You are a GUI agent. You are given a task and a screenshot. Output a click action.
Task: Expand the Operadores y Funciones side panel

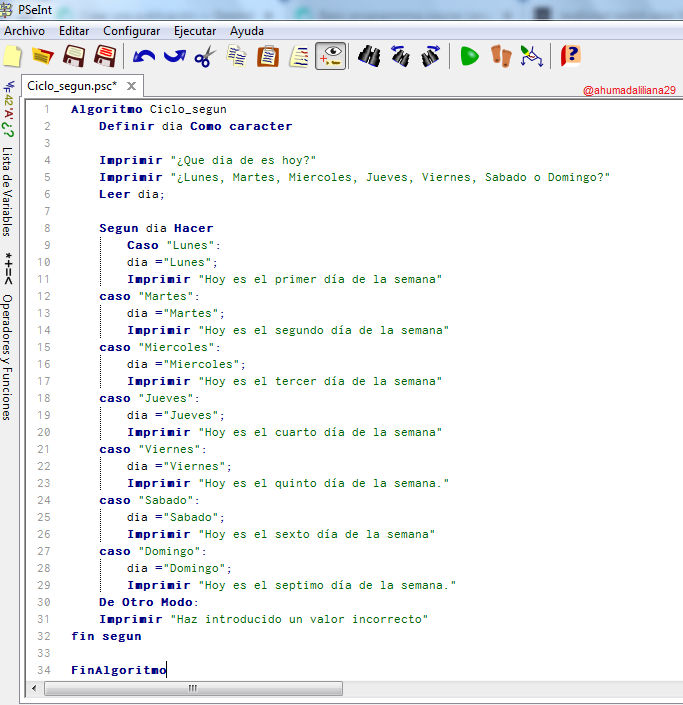coord(8,357)
